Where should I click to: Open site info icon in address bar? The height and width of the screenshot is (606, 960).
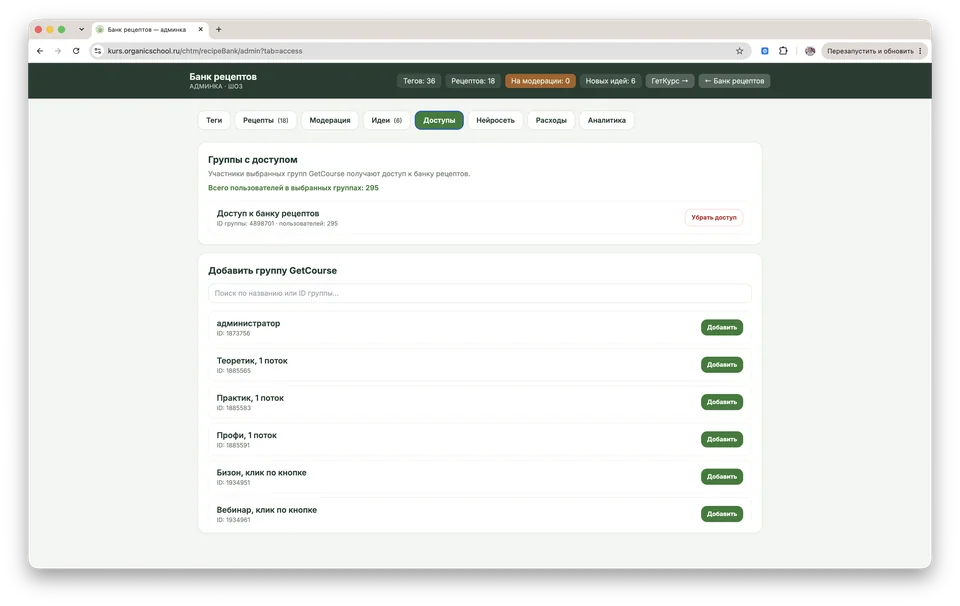click(x=98, y=51)
